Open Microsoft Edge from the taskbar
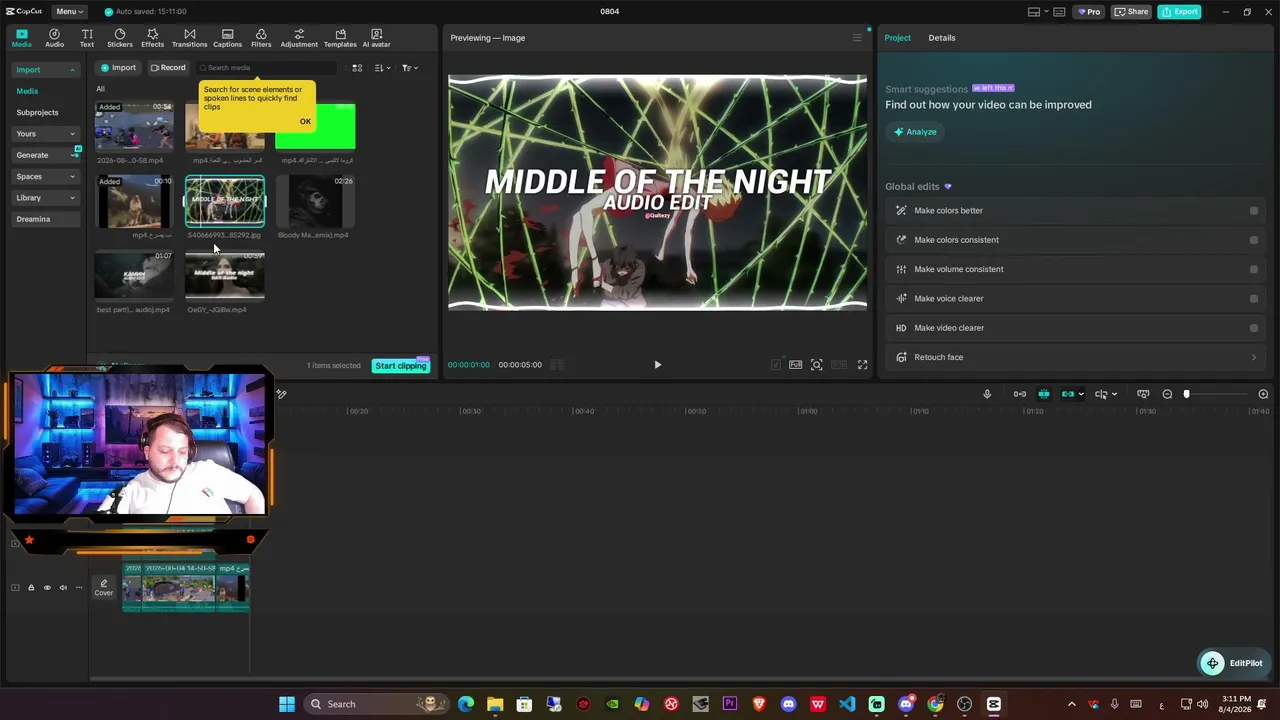The width and height of the screenshot is (1280, 720). 466,704
